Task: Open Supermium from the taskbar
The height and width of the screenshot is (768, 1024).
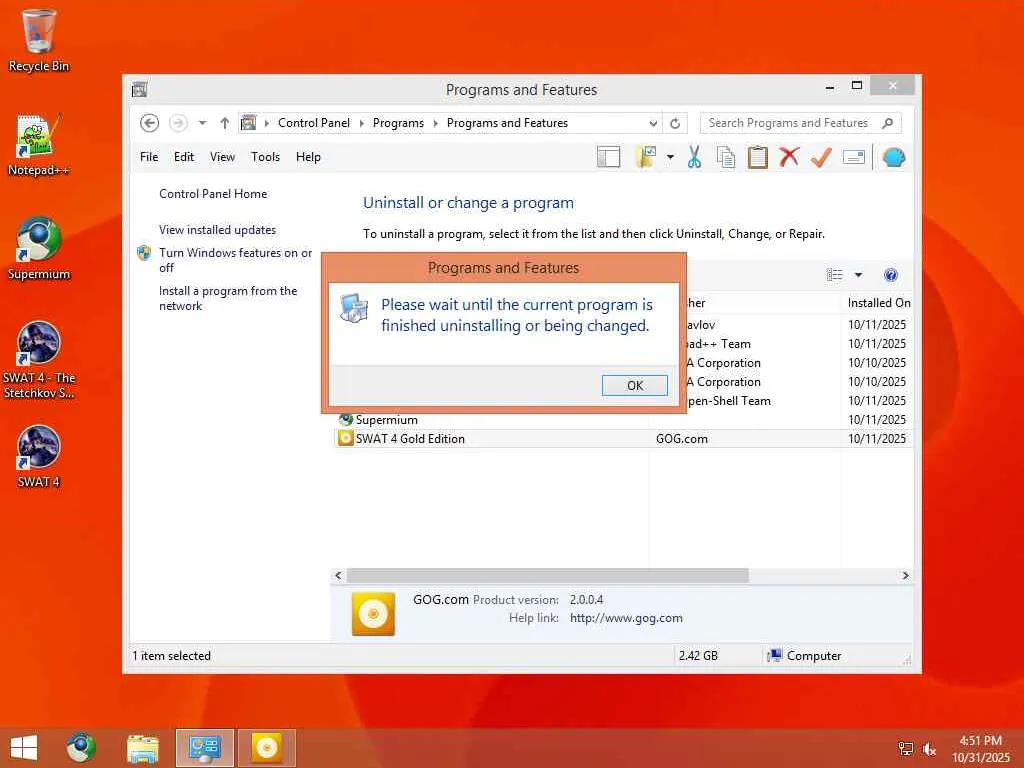Action: pos(81,748)
